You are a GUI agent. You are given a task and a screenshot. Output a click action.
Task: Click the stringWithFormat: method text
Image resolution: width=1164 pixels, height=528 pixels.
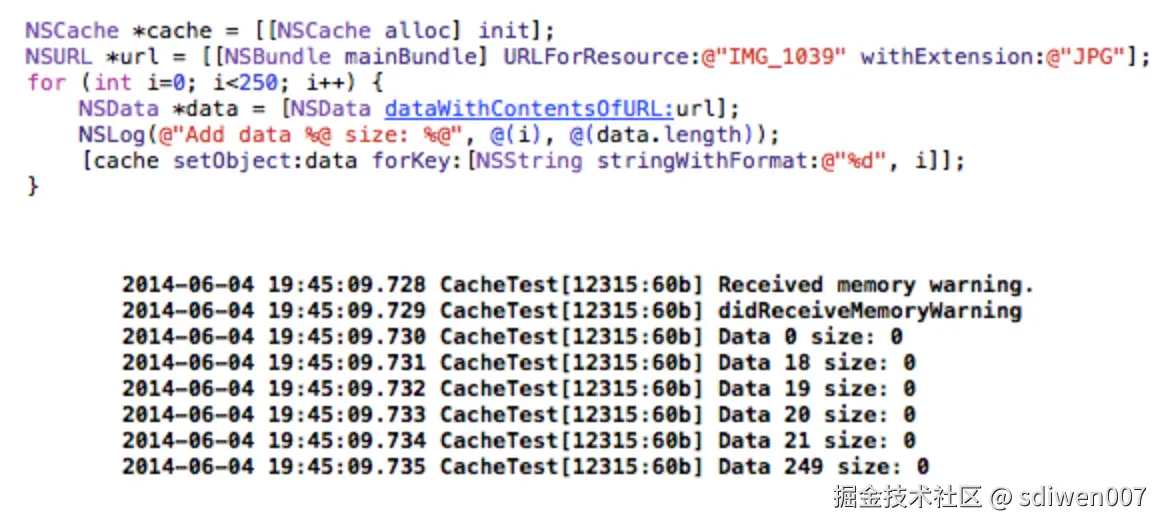pyautogui.click(x=702, y=160)
